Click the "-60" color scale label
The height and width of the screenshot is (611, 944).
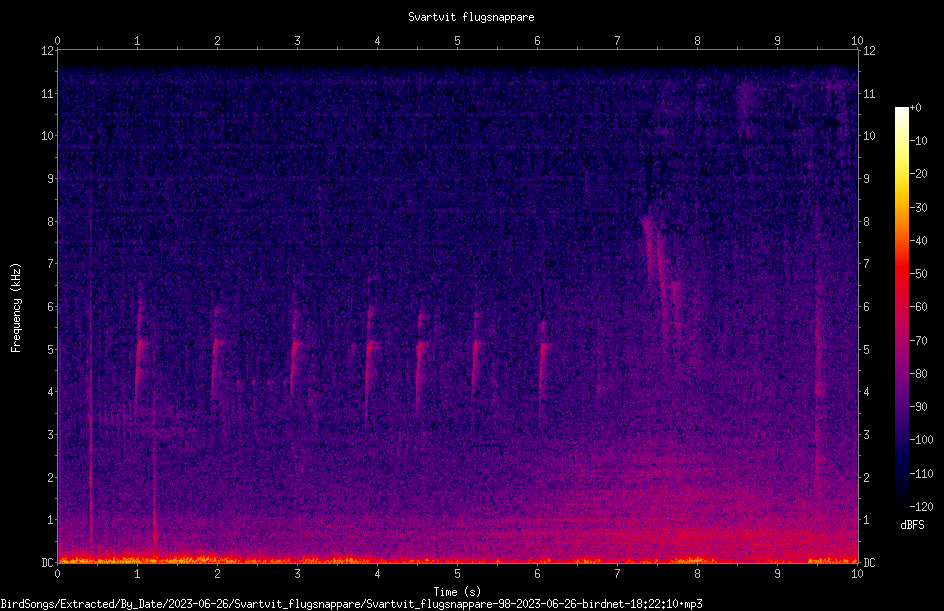(x=919, y=307)
